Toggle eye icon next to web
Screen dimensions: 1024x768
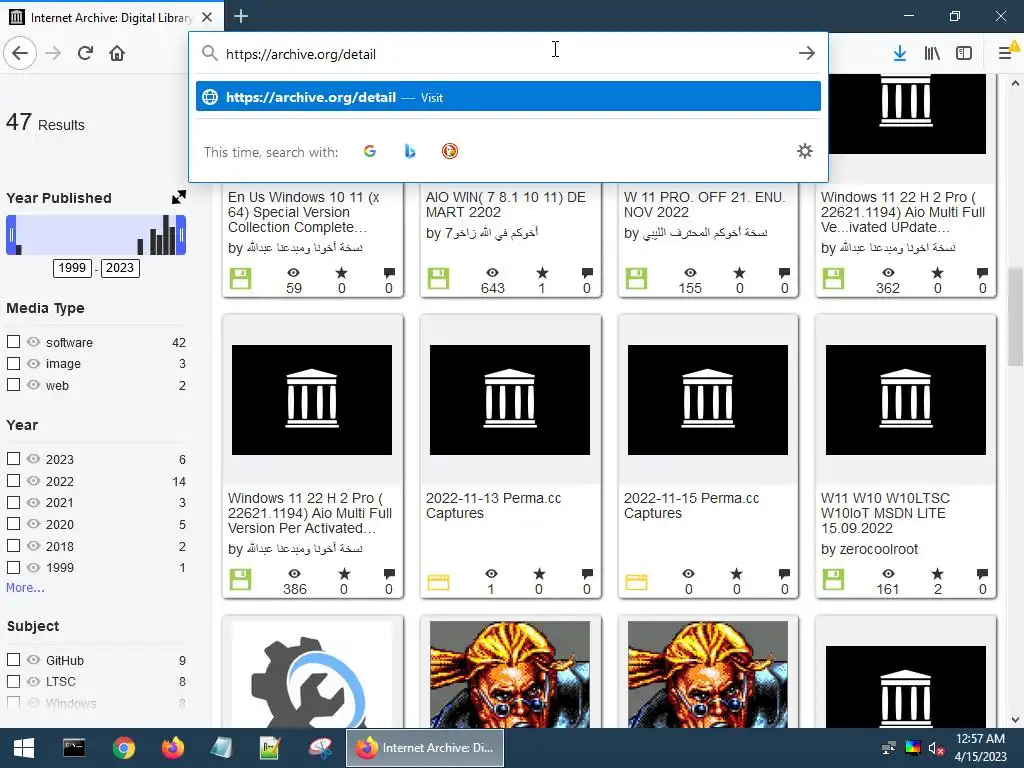(x=33, y=385)
